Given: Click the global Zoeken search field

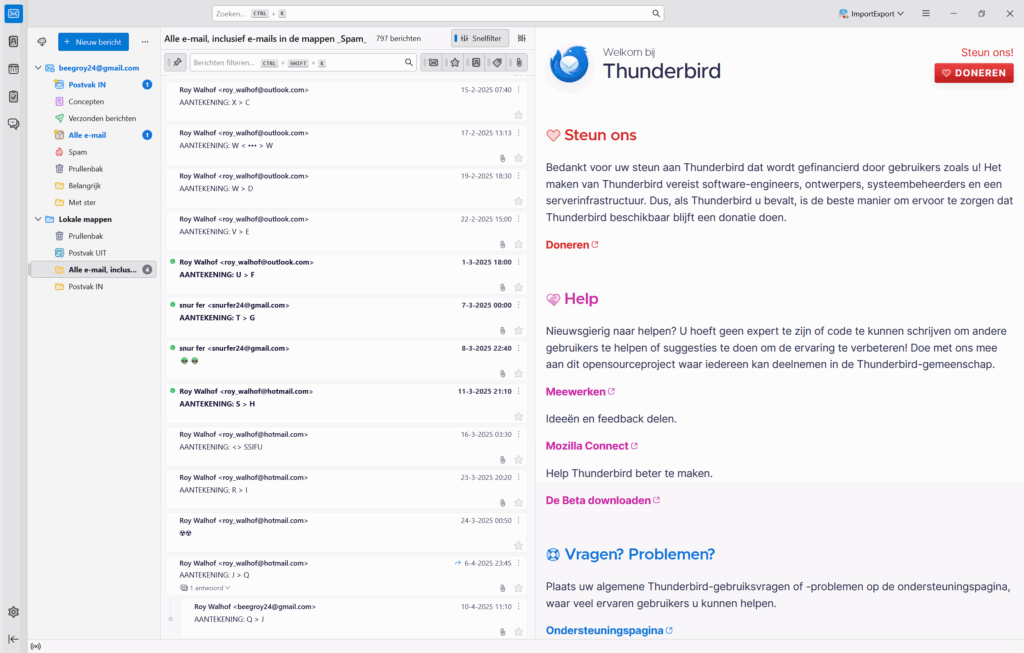Looking at the screenshot, I should 438,13.
